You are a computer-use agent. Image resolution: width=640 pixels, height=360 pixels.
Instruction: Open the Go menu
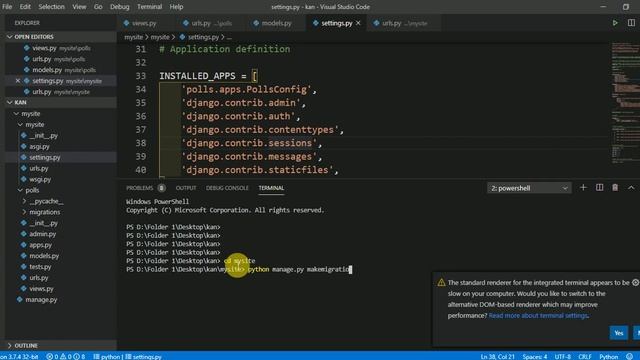coord(98,7)
